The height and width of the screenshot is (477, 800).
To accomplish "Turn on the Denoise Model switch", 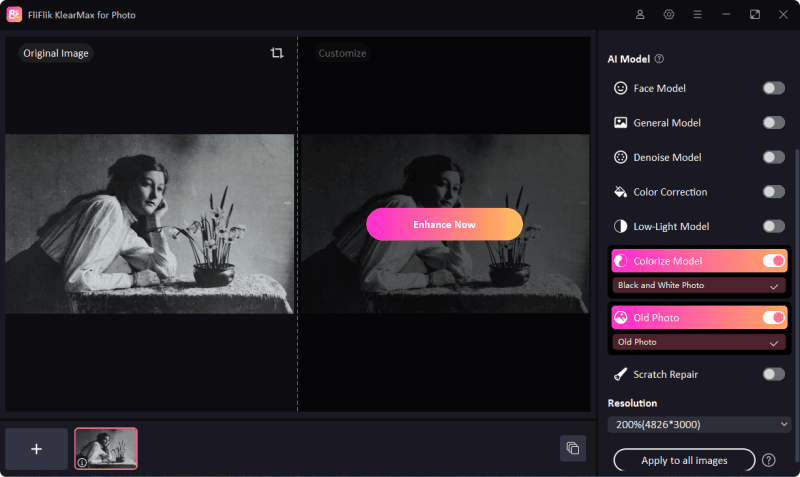I will [773, 158].
